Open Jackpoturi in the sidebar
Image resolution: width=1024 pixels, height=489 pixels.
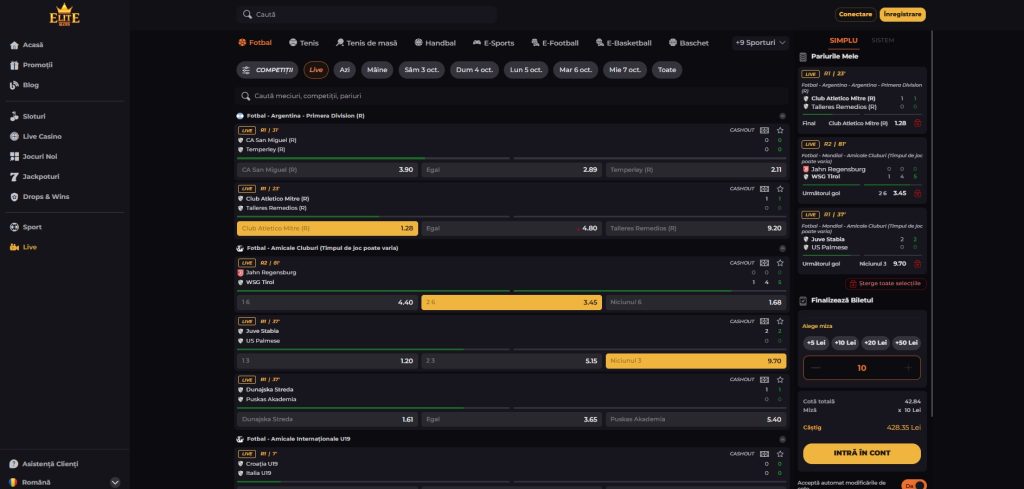[40, 176]
